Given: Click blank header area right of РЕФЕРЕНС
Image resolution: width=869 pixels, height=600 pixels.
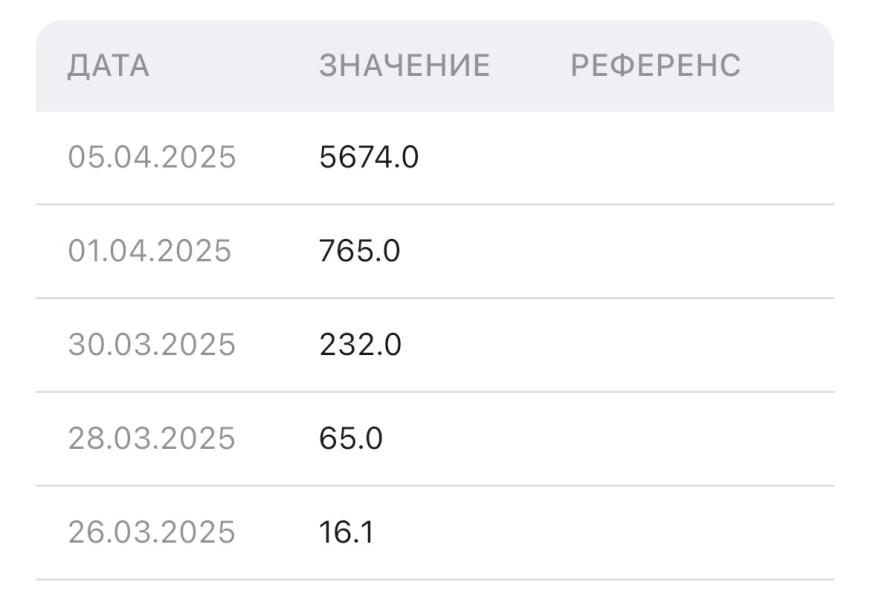Looking at the screenshot, I should click(x=790, y=66).
